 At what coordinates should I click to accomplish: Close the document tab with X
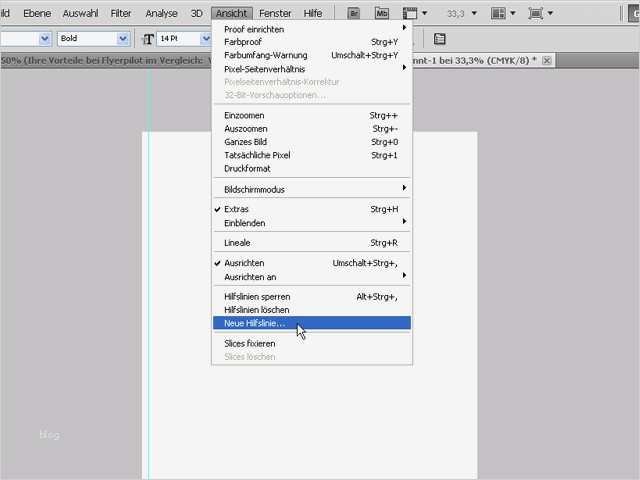[x=547, y=61]
